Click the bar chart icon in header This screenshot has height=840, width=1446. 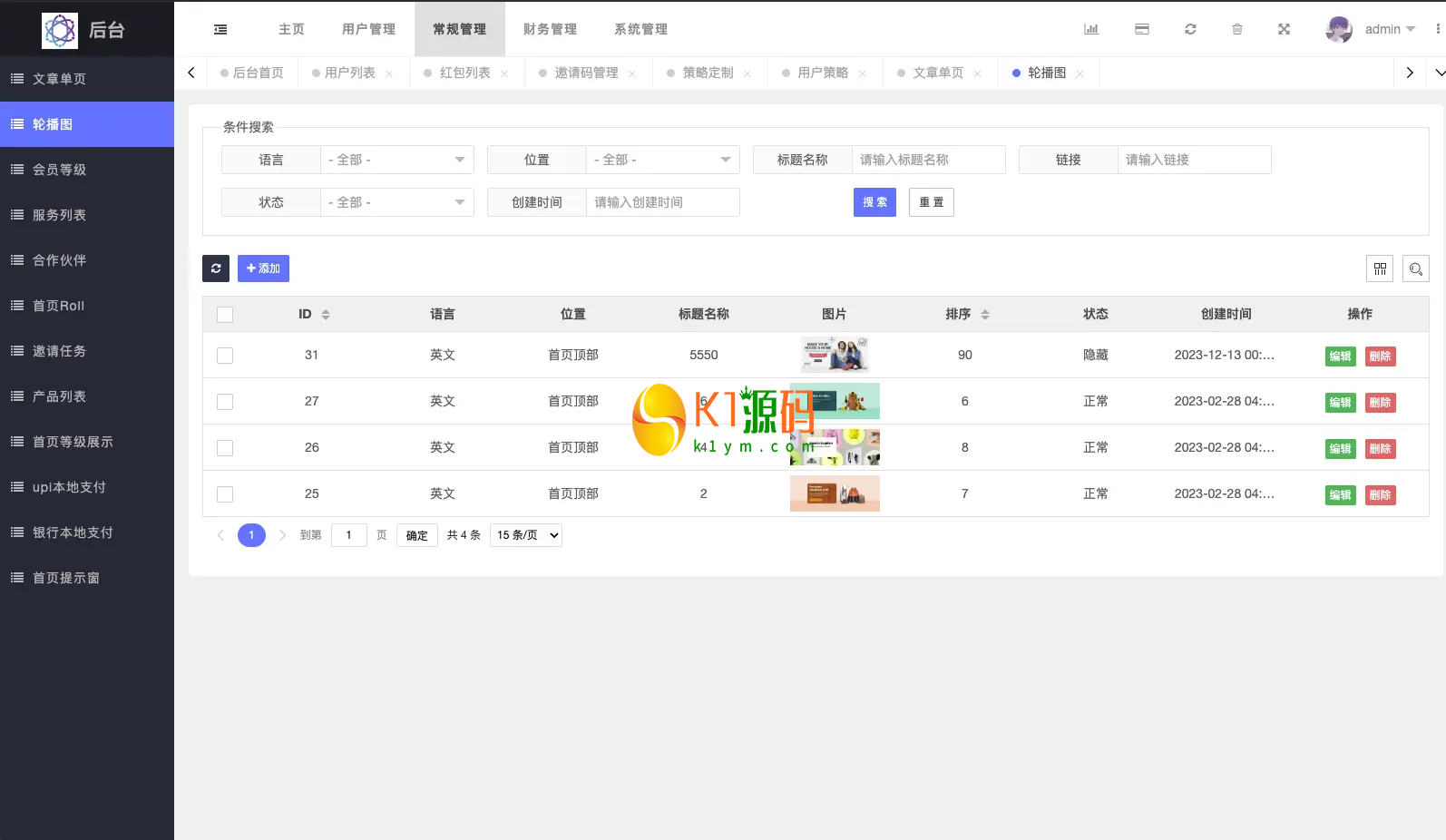1091,29
